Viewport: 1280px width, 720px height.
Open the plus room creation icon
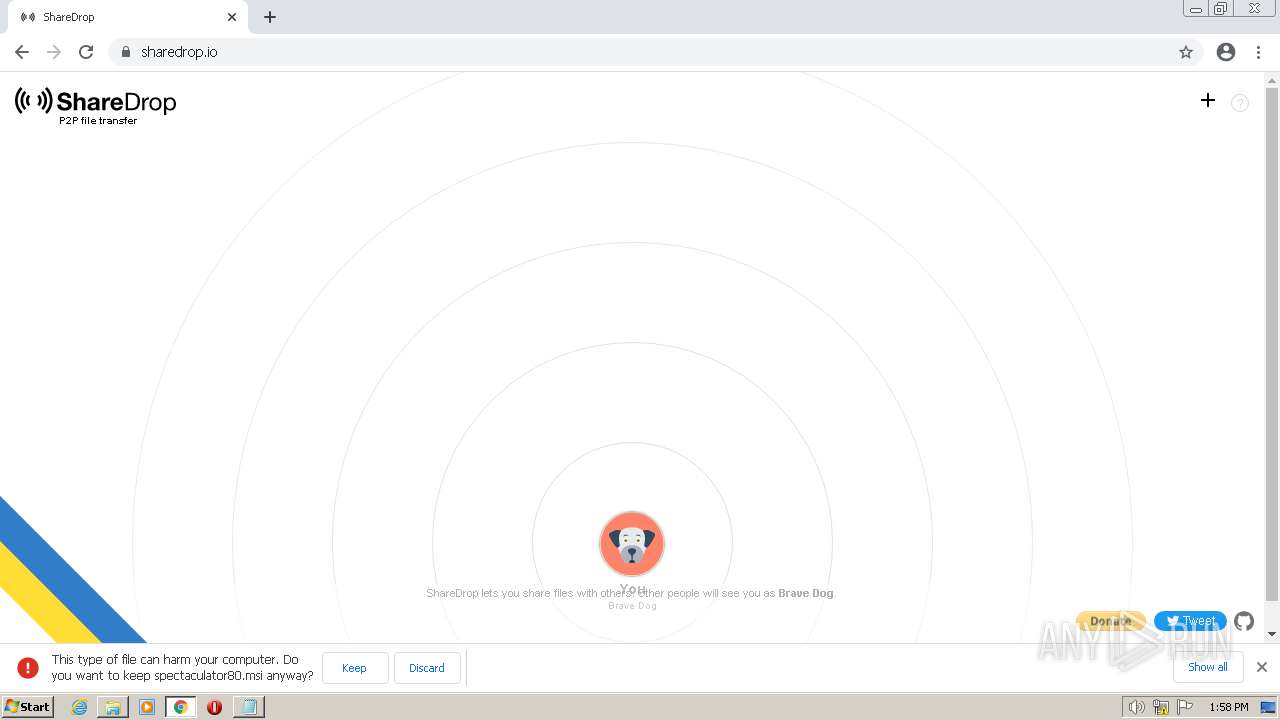click(1208, 100)
